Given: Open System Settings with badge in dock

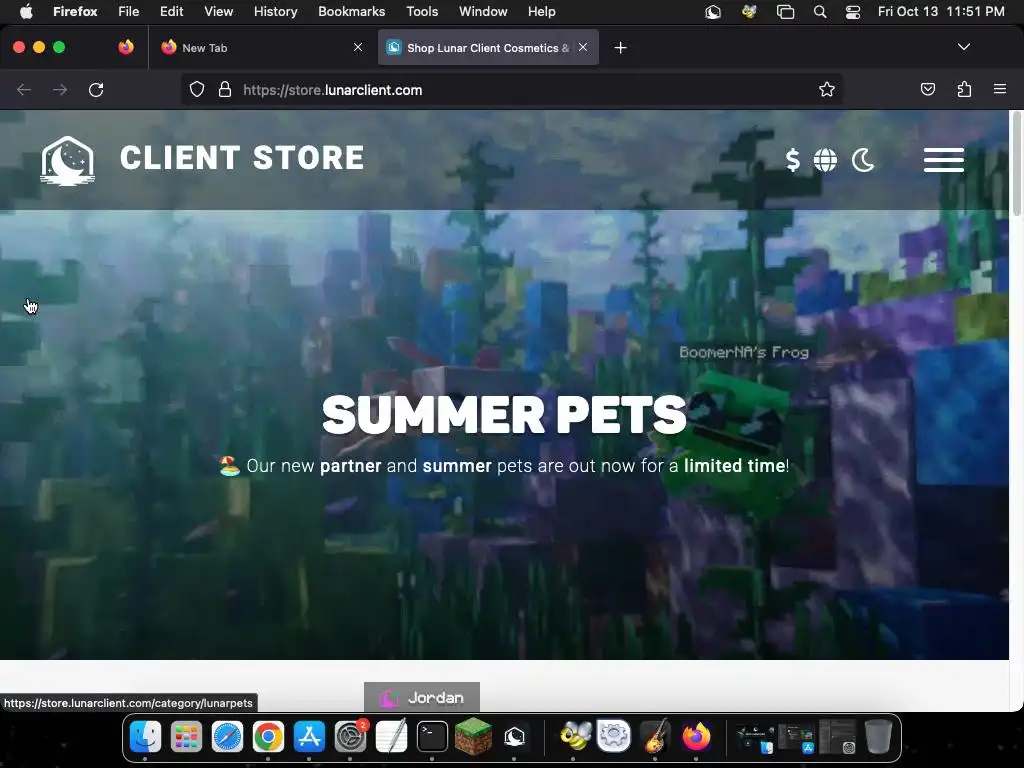Looking at the screenshot, I should pos(351,737).
